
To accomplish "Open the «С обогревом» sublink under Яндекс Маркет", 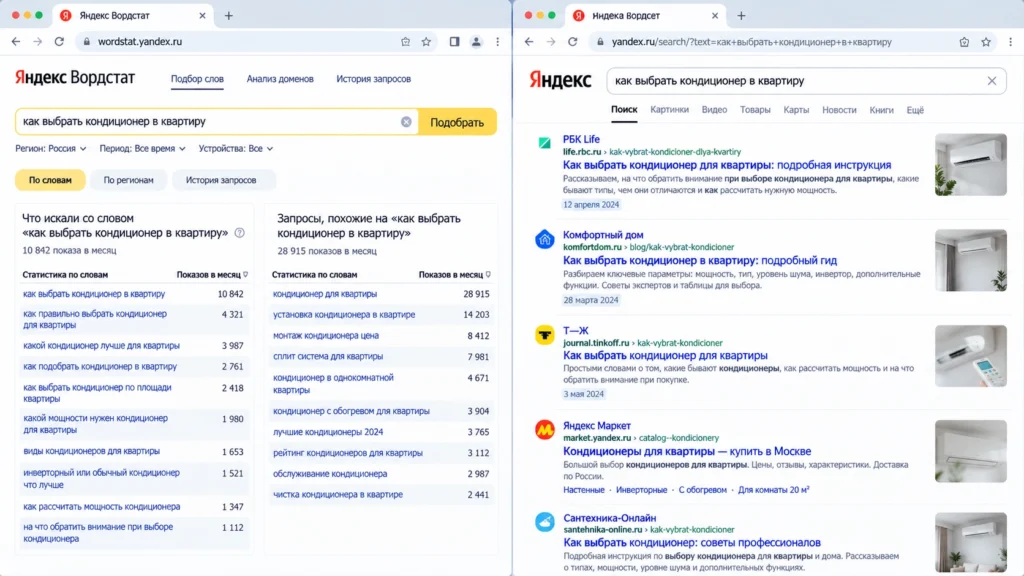I will [x=702, y=490].
